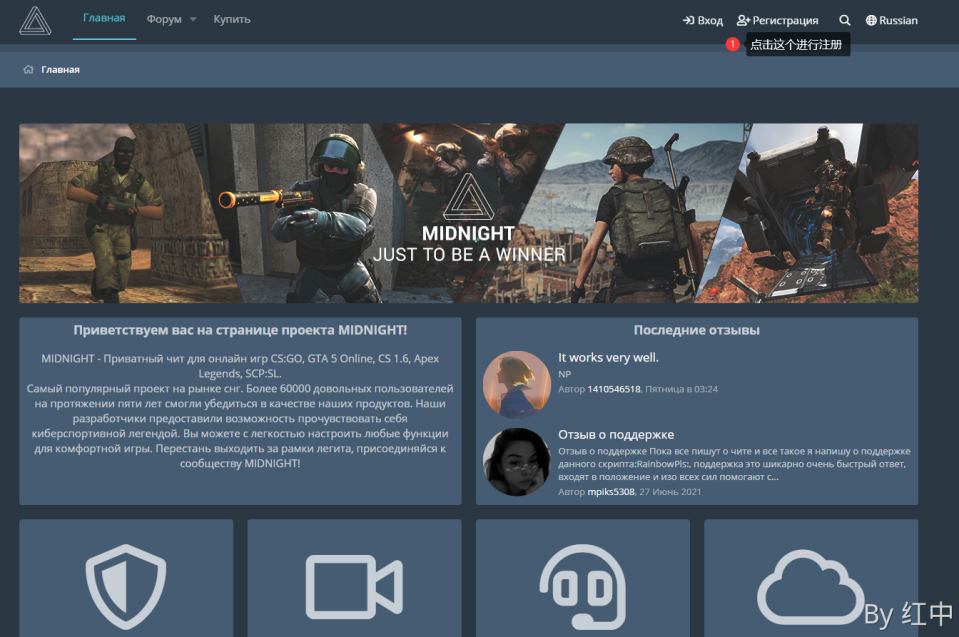
Task: Click the Вход login link
Action: click(703, 20)
